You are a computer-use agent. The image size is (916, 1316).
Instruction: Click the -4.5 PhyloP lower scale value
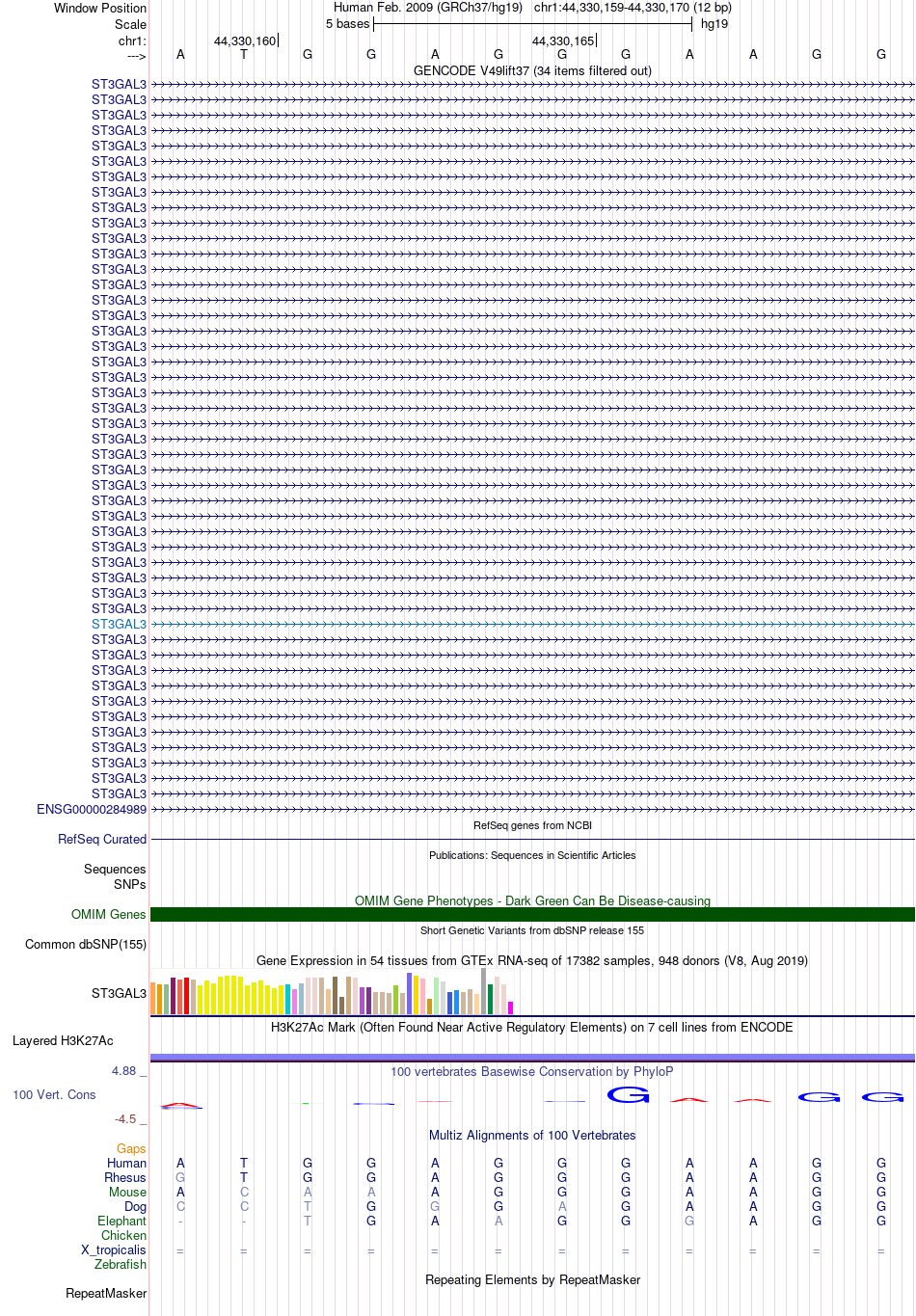(x=125, y=1119)
